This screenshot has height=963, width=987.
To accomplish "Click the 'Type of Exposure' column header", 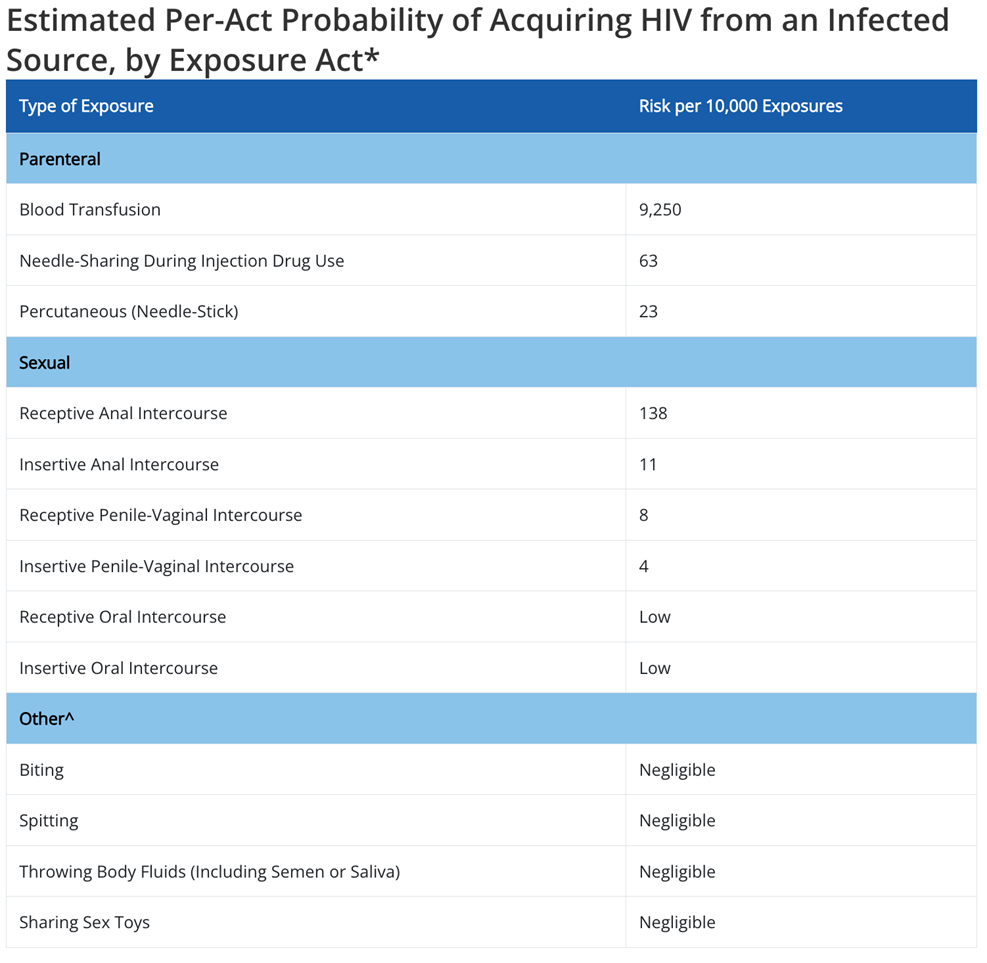I will [x=86, y=106].
